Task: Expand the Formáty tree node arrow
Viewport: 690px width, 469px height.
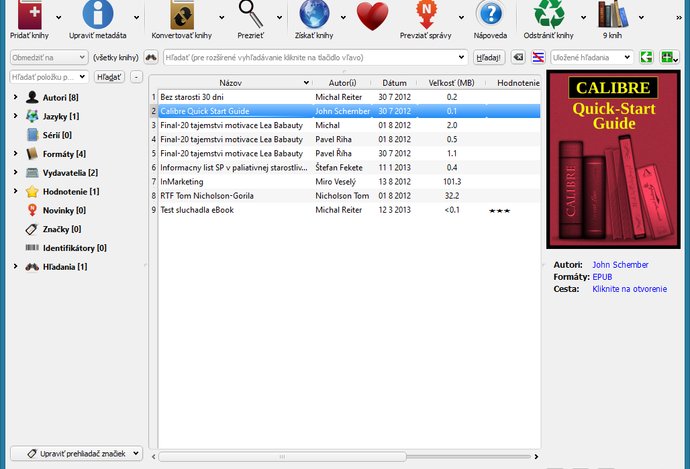Action: pyautogui.click(x=15, y=154)
